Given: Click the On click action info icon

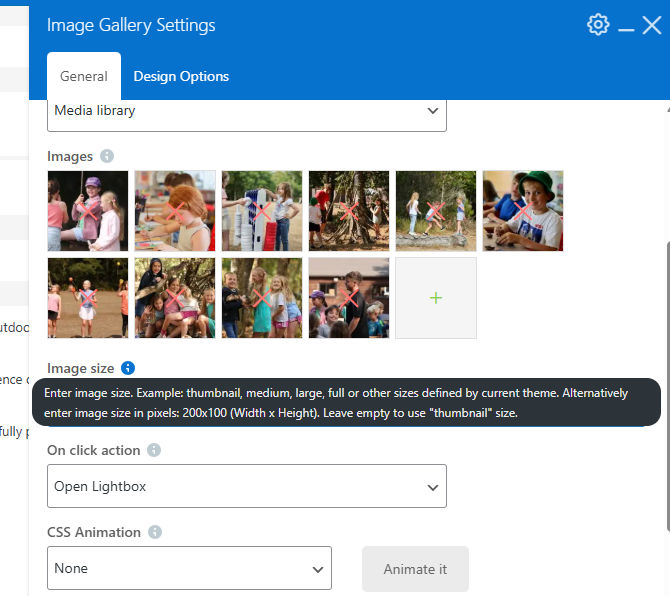Looking at the screenshot, I should tap(154, 450).
